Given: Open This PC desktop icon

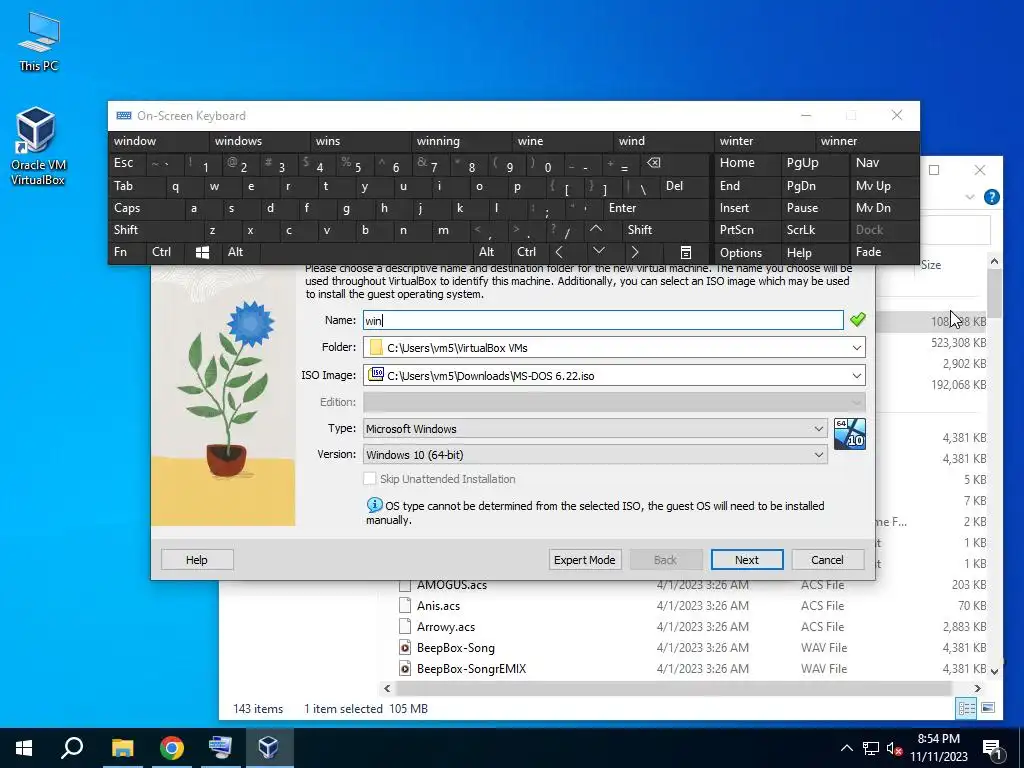Looking at the screenshot, I should click(x=39, y=42).
